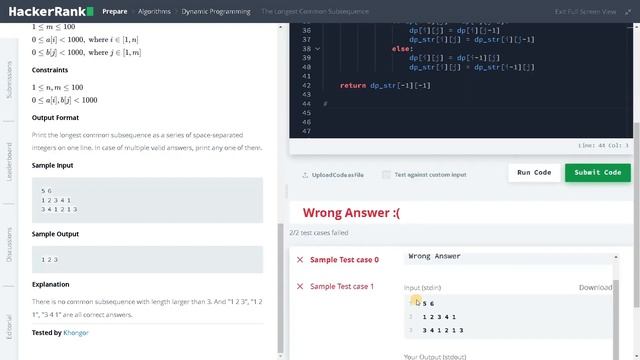The image size is (640, 360).
Task: Download the test case input
Action: tap(595, 288)
